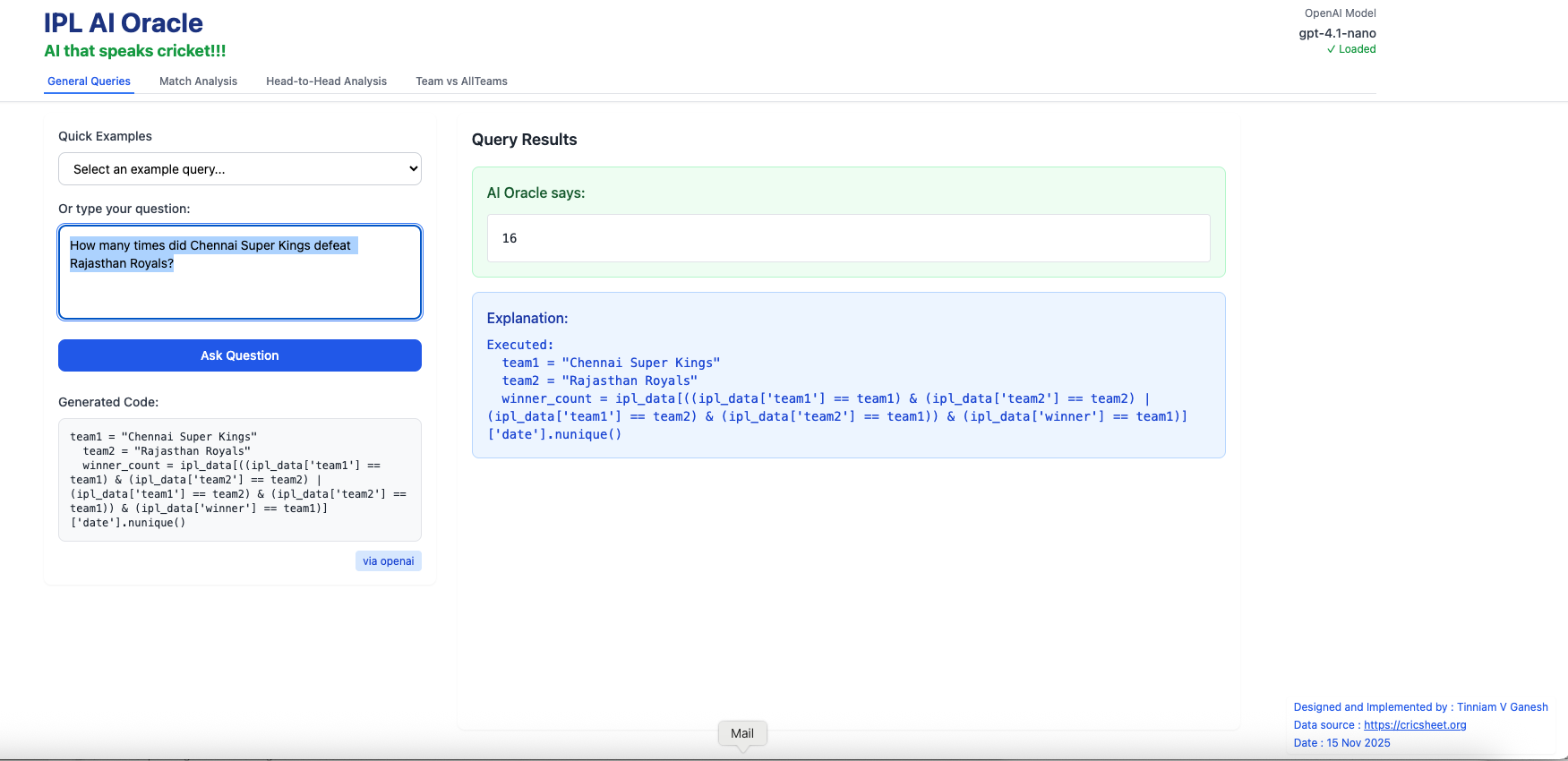Open the Head-to-Head Analysis tab

tap(326, 81)
